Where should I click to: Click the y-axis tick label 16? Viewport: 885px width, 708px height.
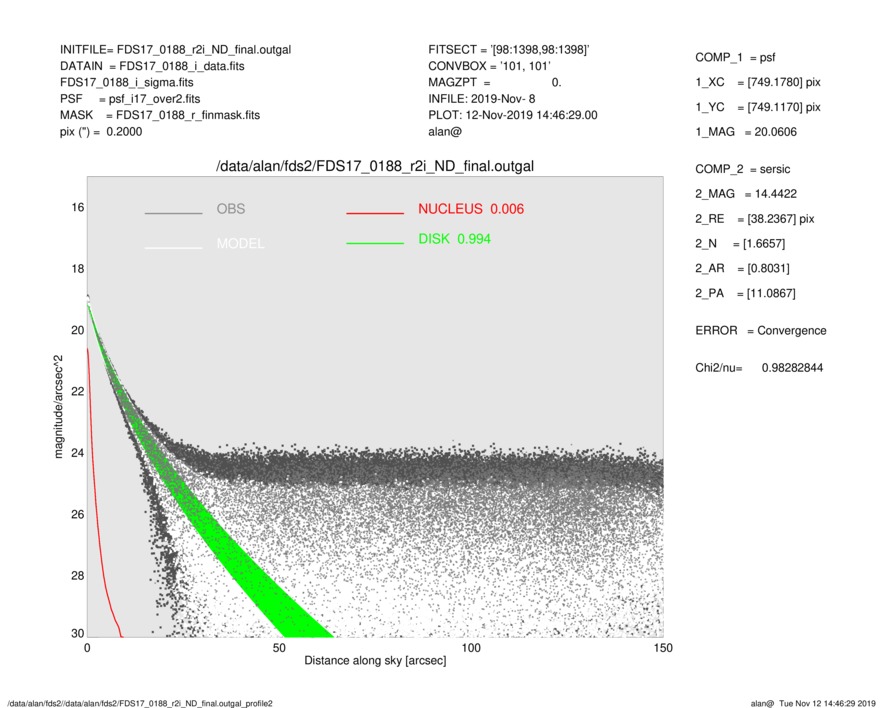tap(77, 207)
